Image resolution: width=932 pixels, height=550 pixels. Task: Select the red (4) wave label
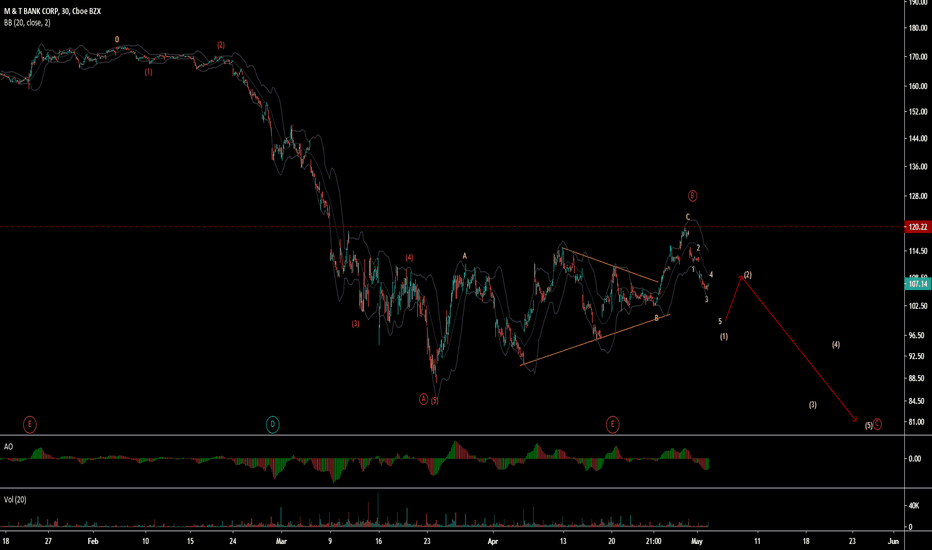pos(410,258)
